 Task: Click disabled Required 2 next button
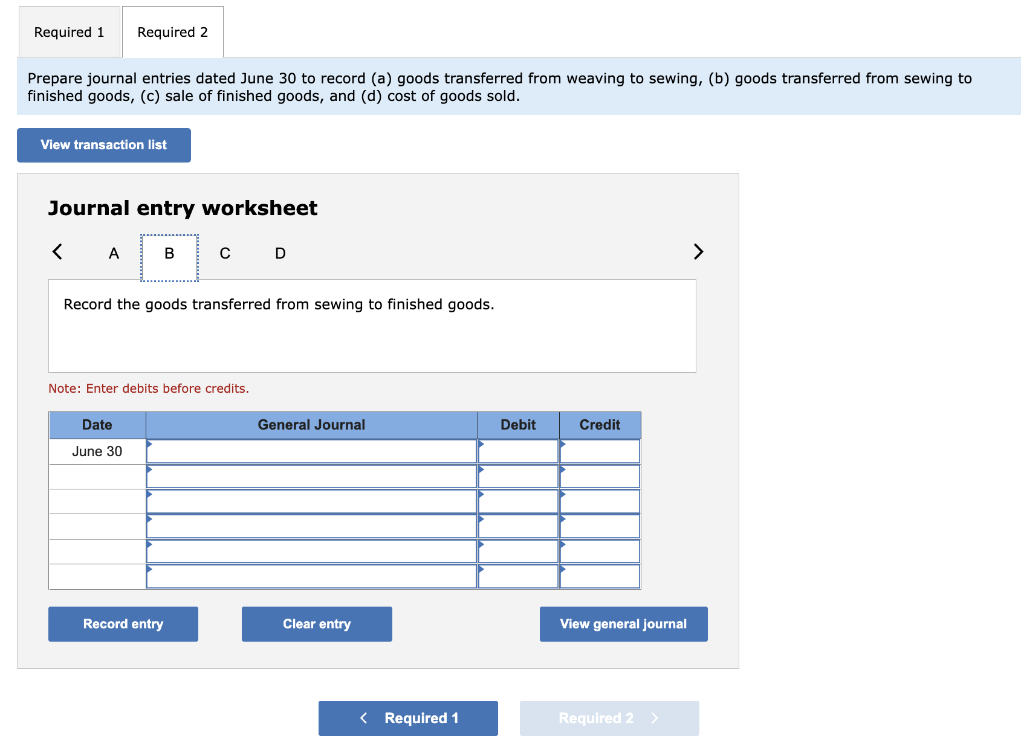coord(609,718)
